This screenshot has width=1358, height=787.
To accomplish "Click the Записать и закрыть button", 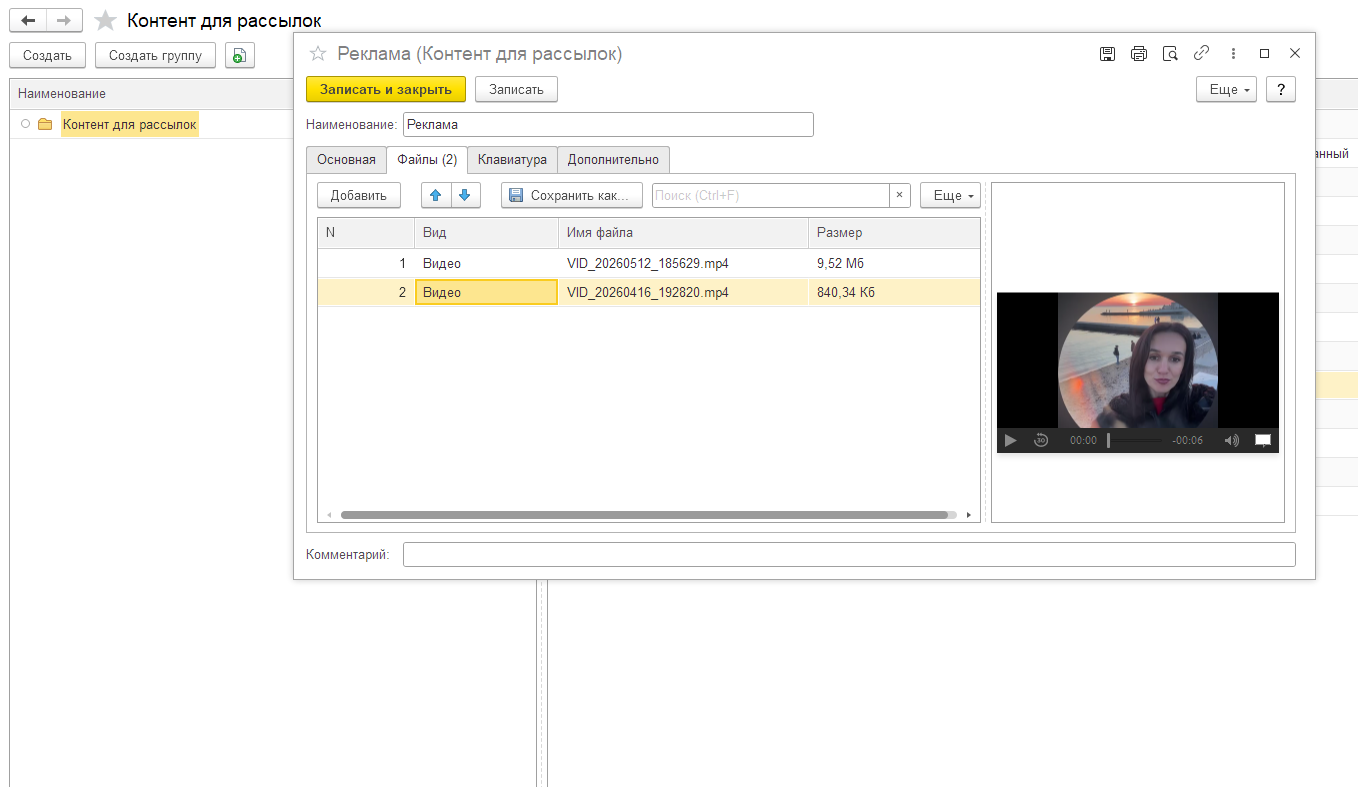I will pyautogui.click(x=386, y=89).
